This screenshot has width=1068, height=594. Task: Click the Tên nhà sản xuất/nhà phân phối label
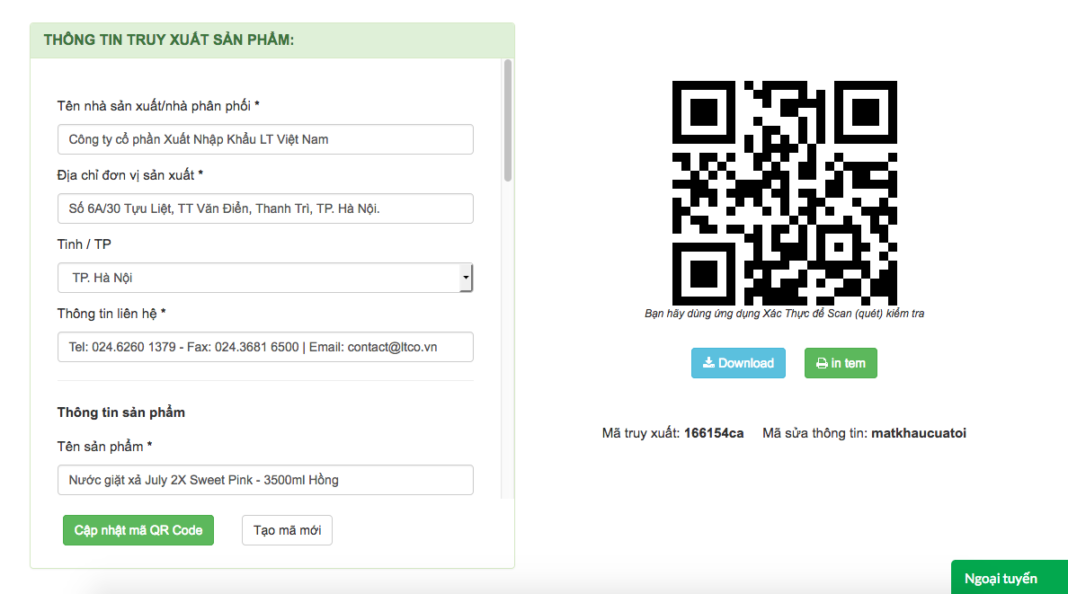pyautogui.click(x=158, y=105)
